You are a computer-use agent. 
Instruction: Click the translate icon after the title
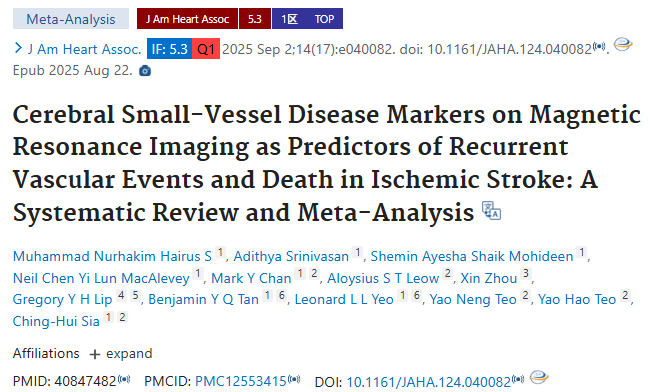pos(491,211)
